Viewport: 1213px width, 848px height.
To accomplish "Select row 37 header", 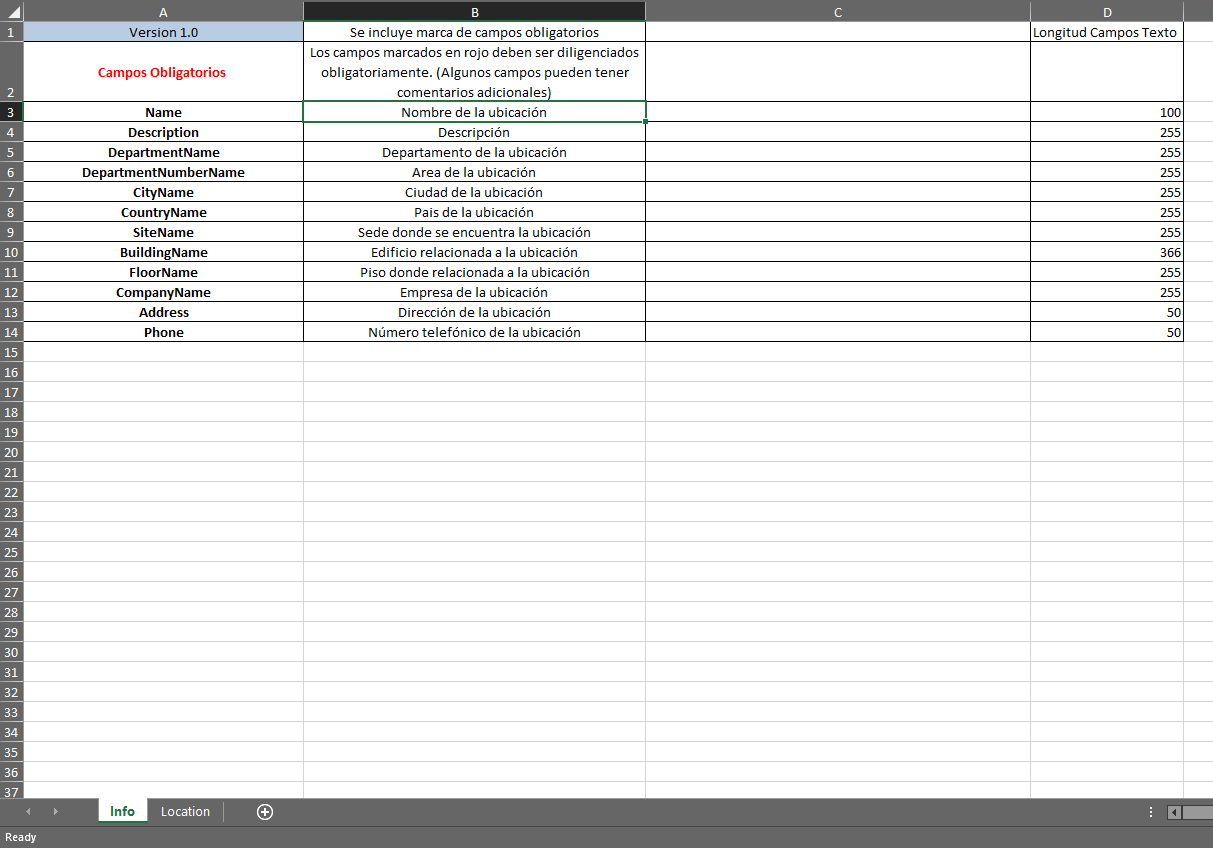I will click(11, 790).
